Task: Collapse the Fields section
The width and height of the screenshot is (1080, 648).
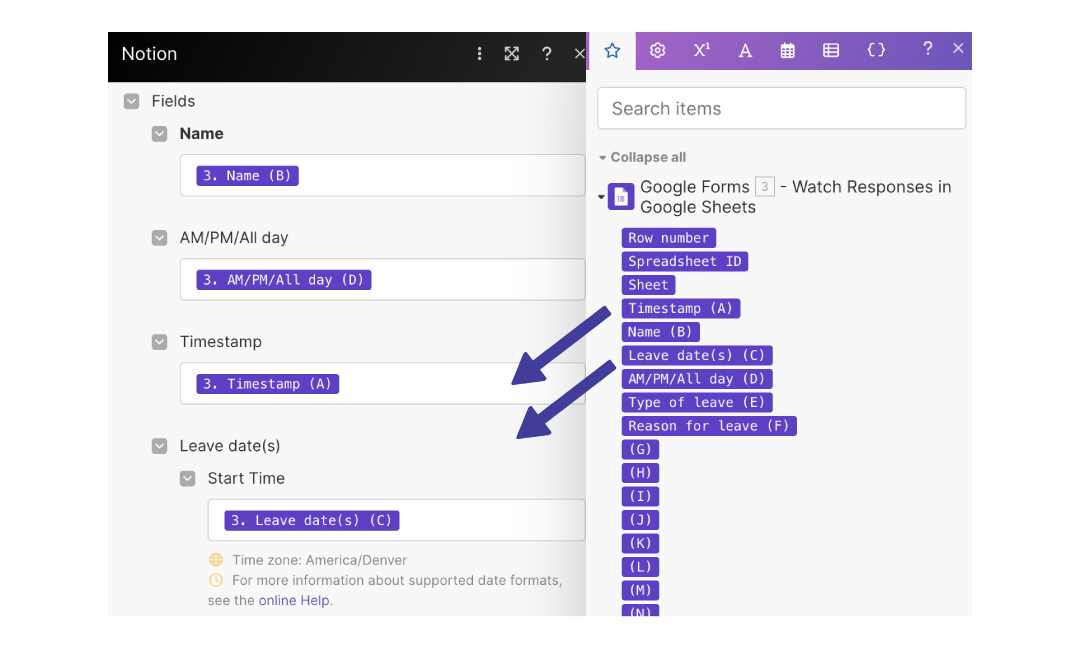Action: (x=131, y=101)
